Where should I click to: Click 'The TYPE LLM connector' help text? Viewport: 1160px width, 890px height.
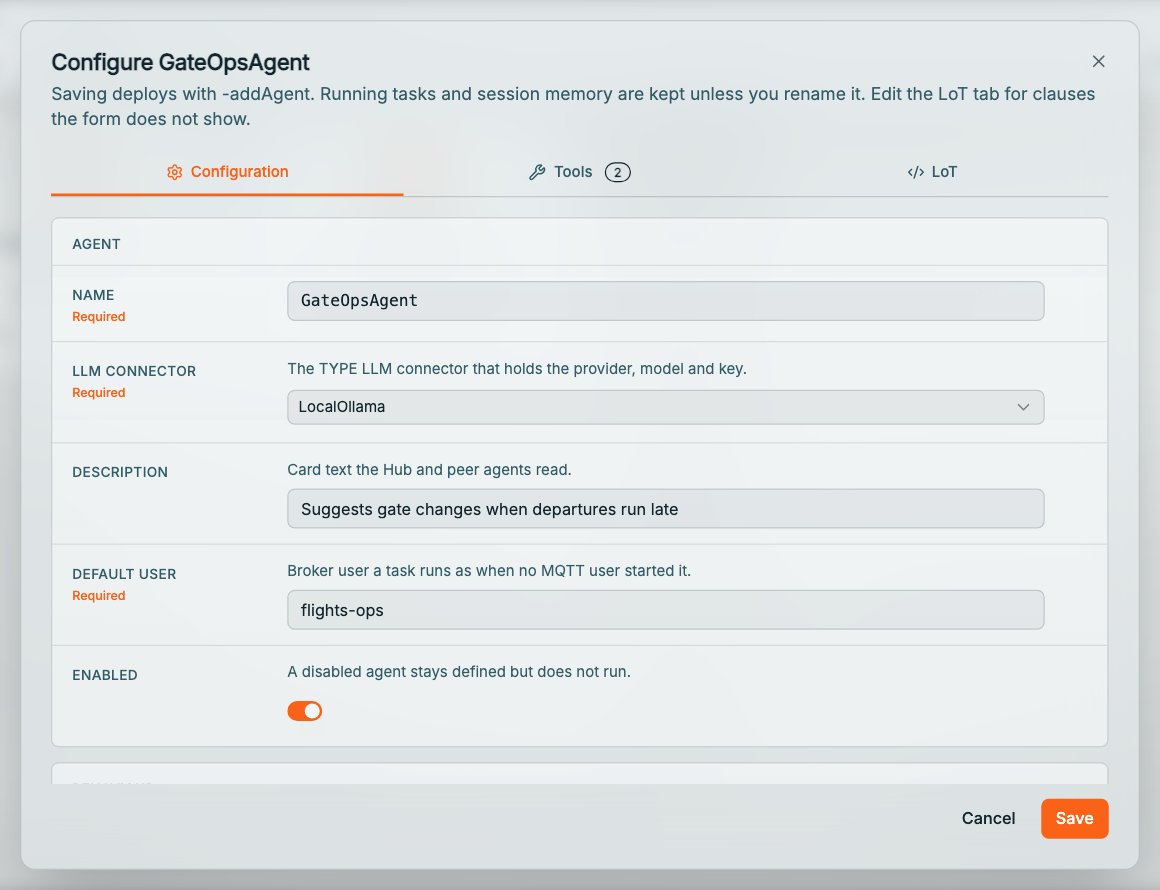point(516,368)
